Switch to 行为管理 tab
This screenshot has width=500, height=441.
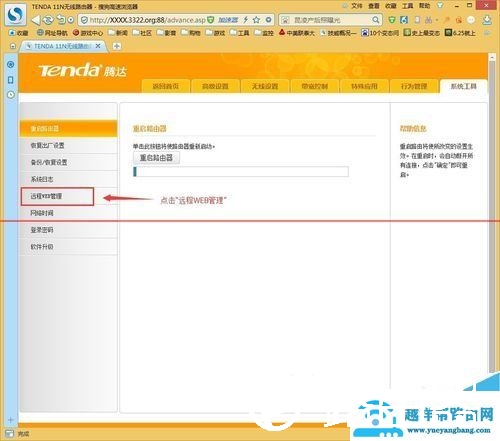click(x=414, y=86)
